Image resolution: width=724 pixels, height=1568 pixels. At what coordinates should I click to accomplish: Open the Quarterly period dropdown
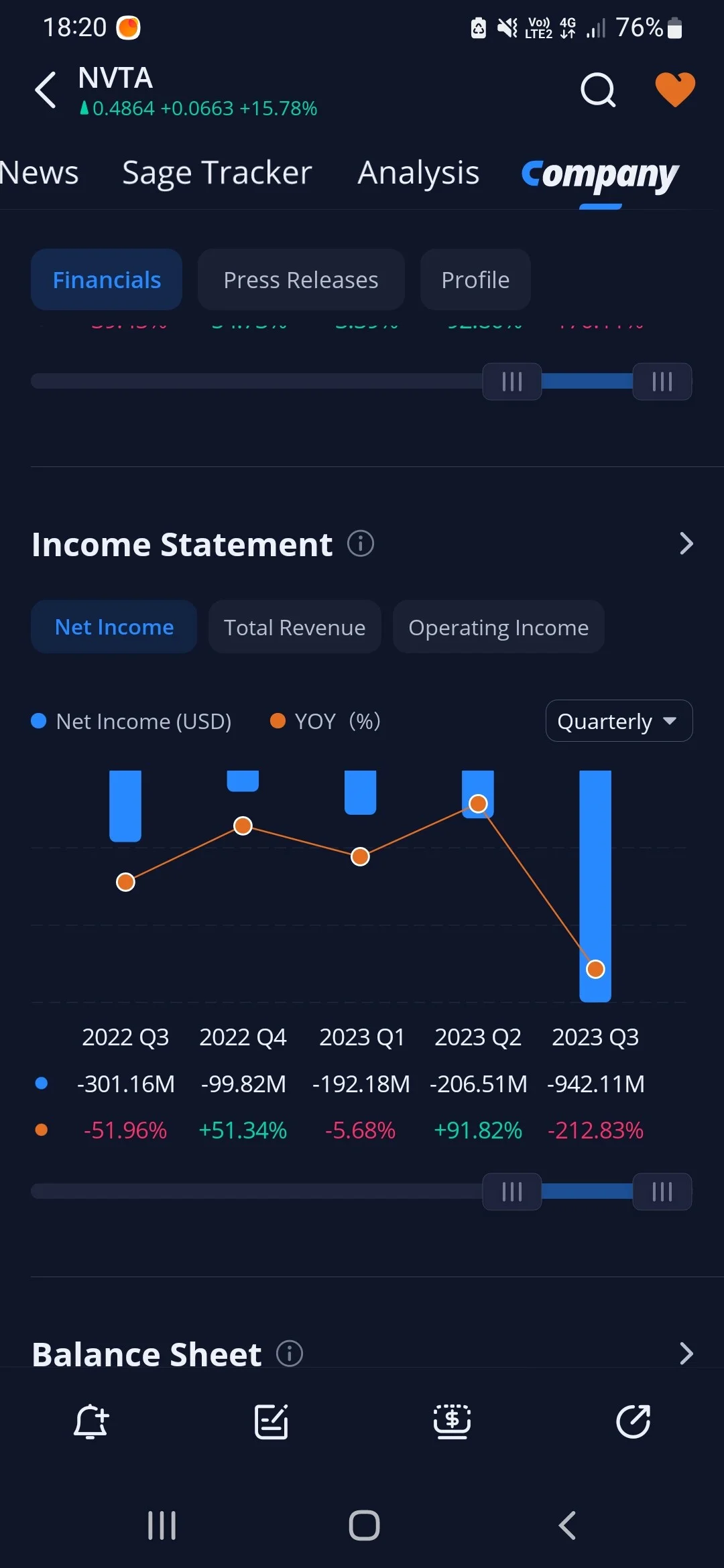point(619,721)
